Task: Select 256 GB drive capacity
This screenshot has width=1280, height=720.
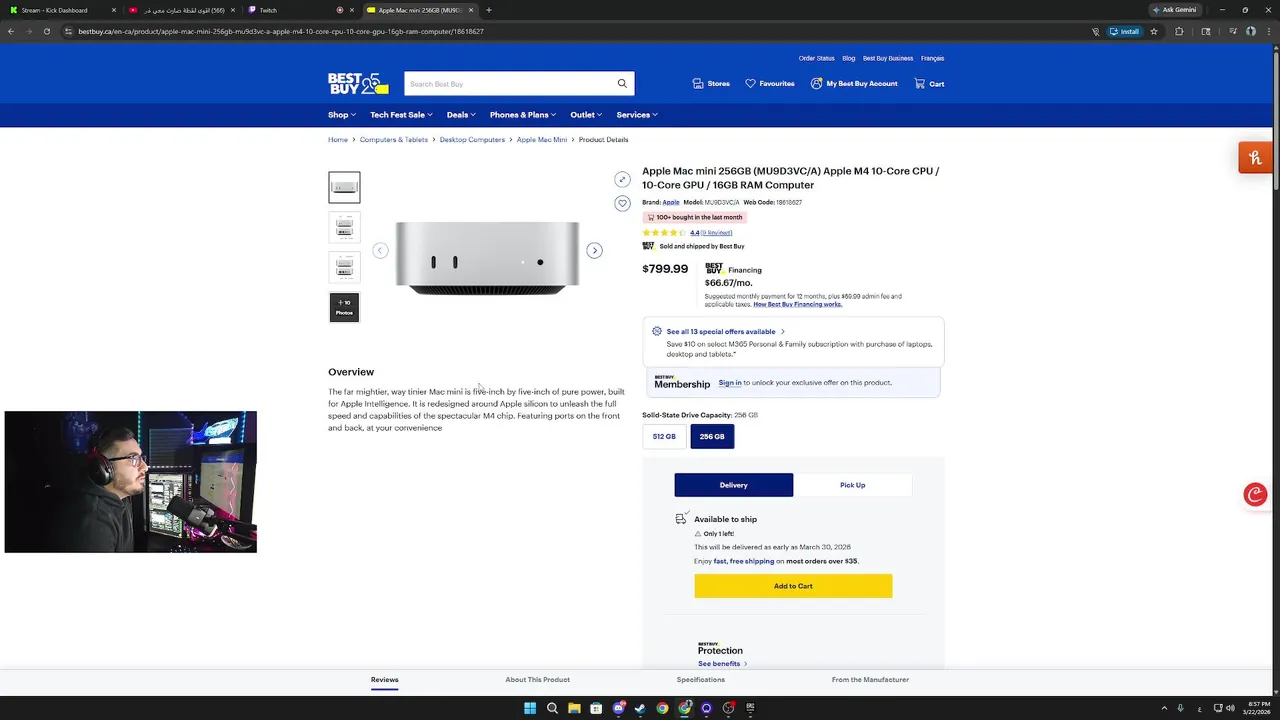Action: pyautogui.click(x=712, y=437)
